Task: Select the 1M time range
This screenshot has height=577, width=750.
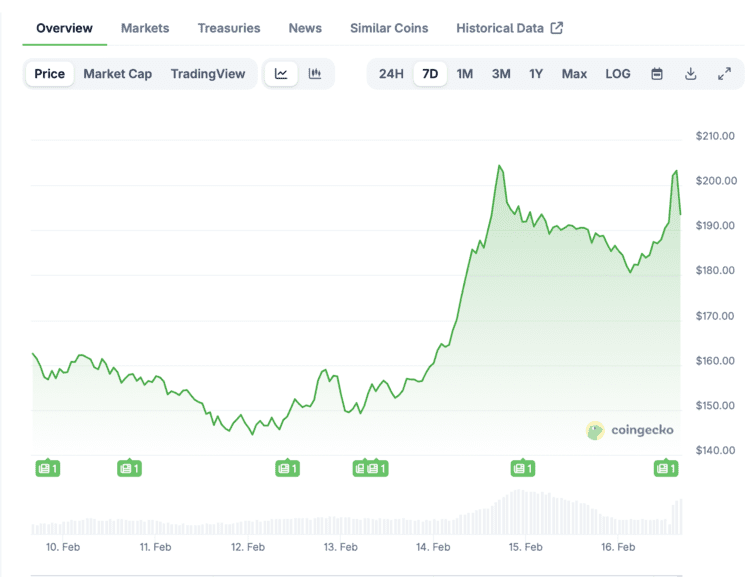Action: pyautogui.click(x=464, y=74)
